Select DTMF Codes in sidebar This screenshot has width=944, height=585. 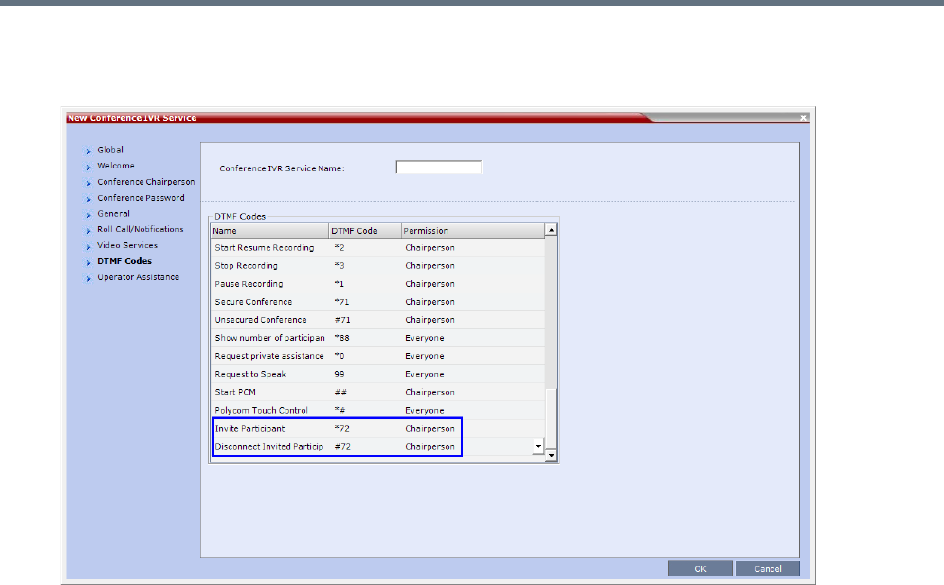point(125,261)
